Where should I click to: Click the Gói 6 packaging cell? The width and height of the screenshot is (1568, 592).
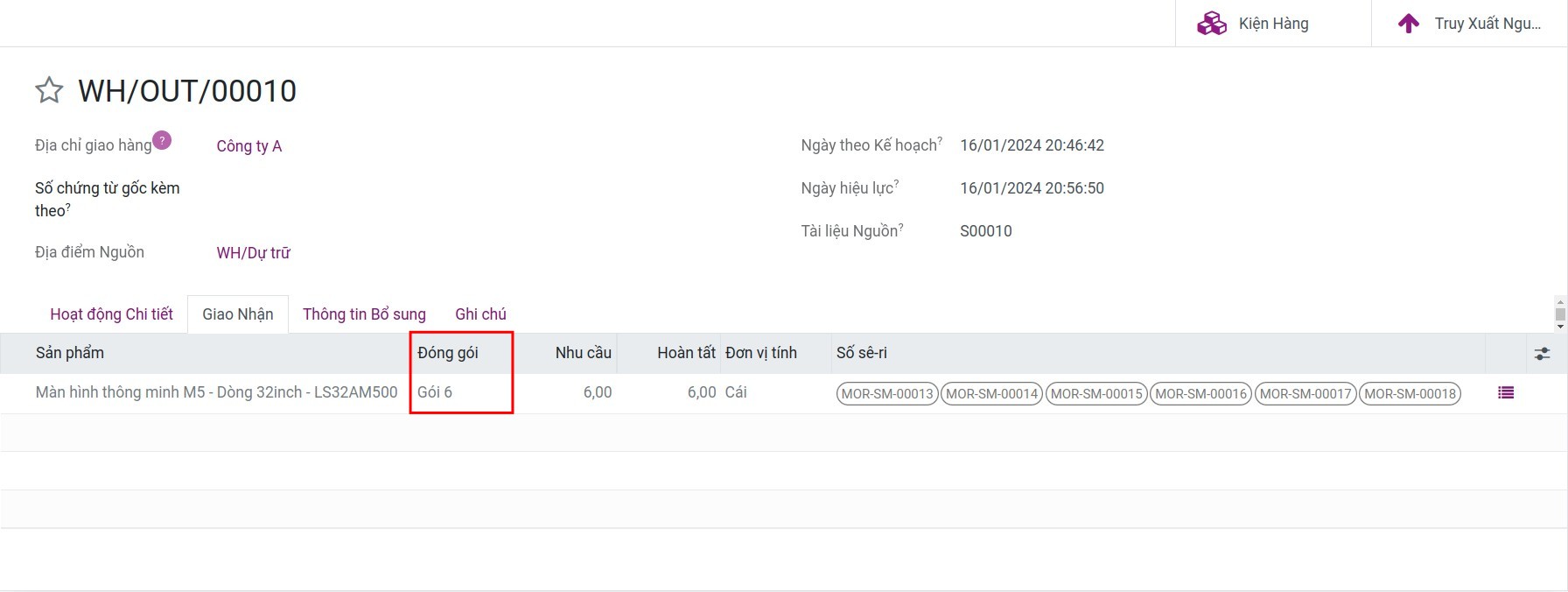435,392
